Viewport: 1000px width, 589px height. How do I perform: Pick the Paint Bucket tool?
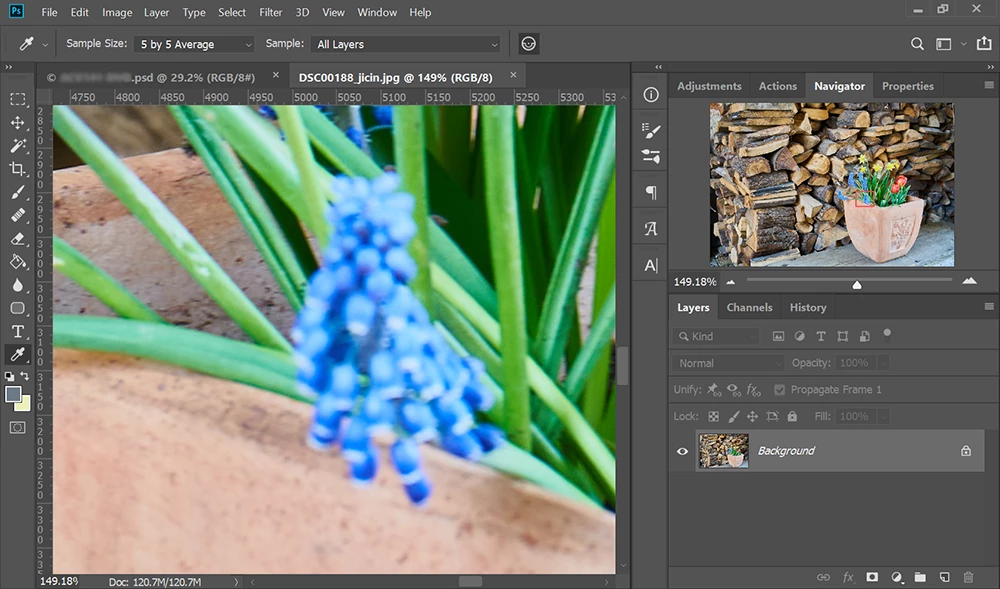click(17, 262)
